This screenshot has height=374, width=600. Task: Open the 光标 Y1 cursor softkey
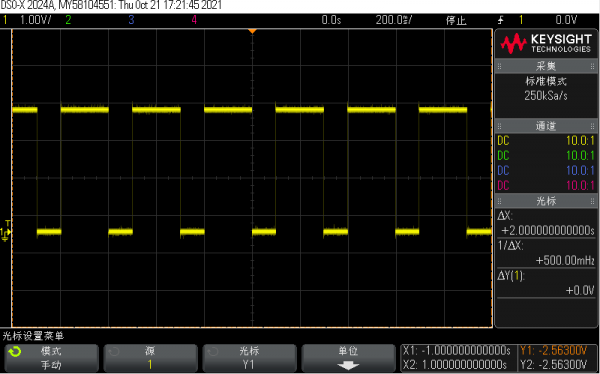tap(249, 358)
